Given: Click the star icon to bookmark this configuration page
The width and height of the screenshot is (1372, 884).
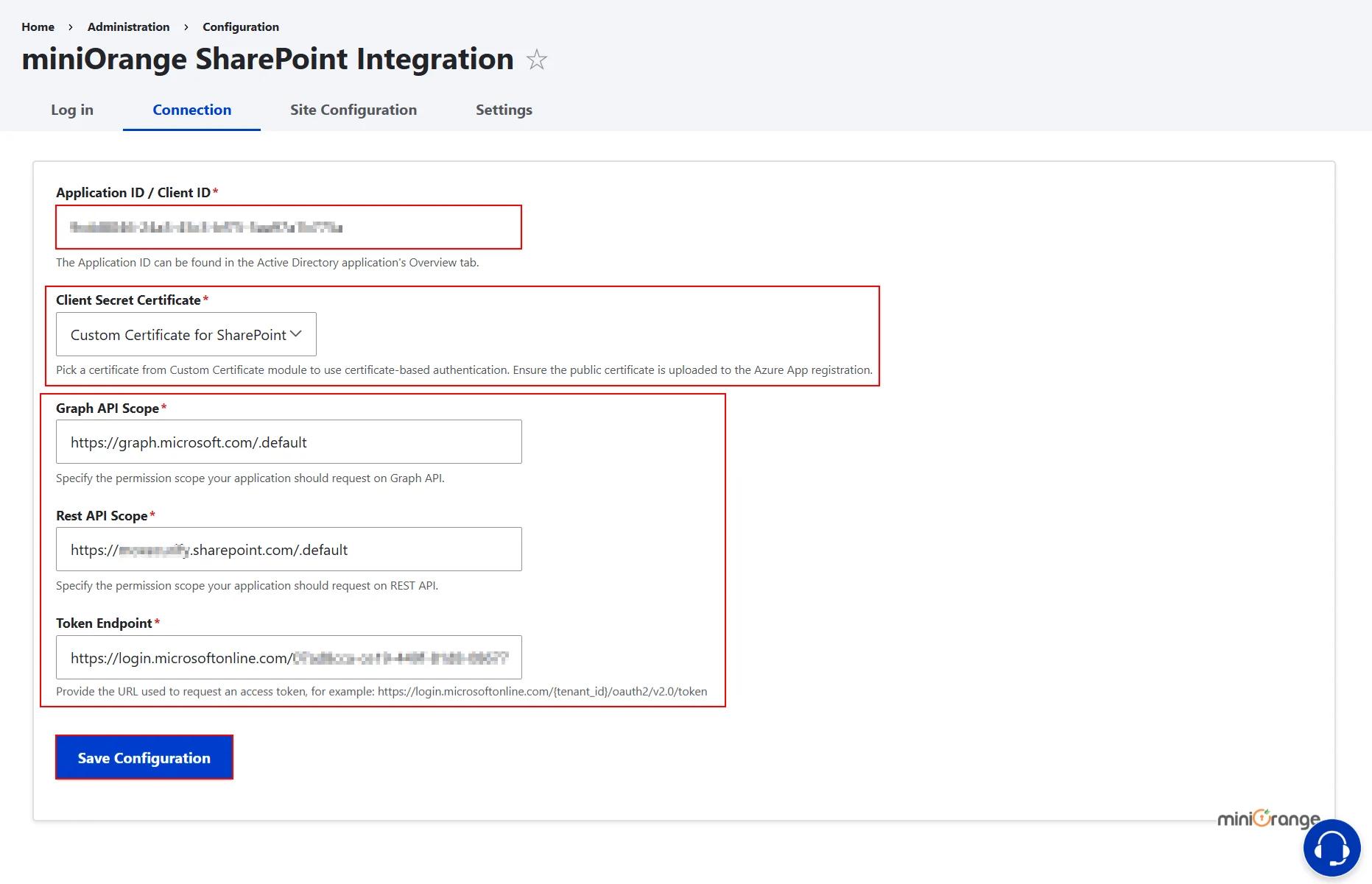Looking at the screenshot, I should pyautogui.click(x=537, y=60).
